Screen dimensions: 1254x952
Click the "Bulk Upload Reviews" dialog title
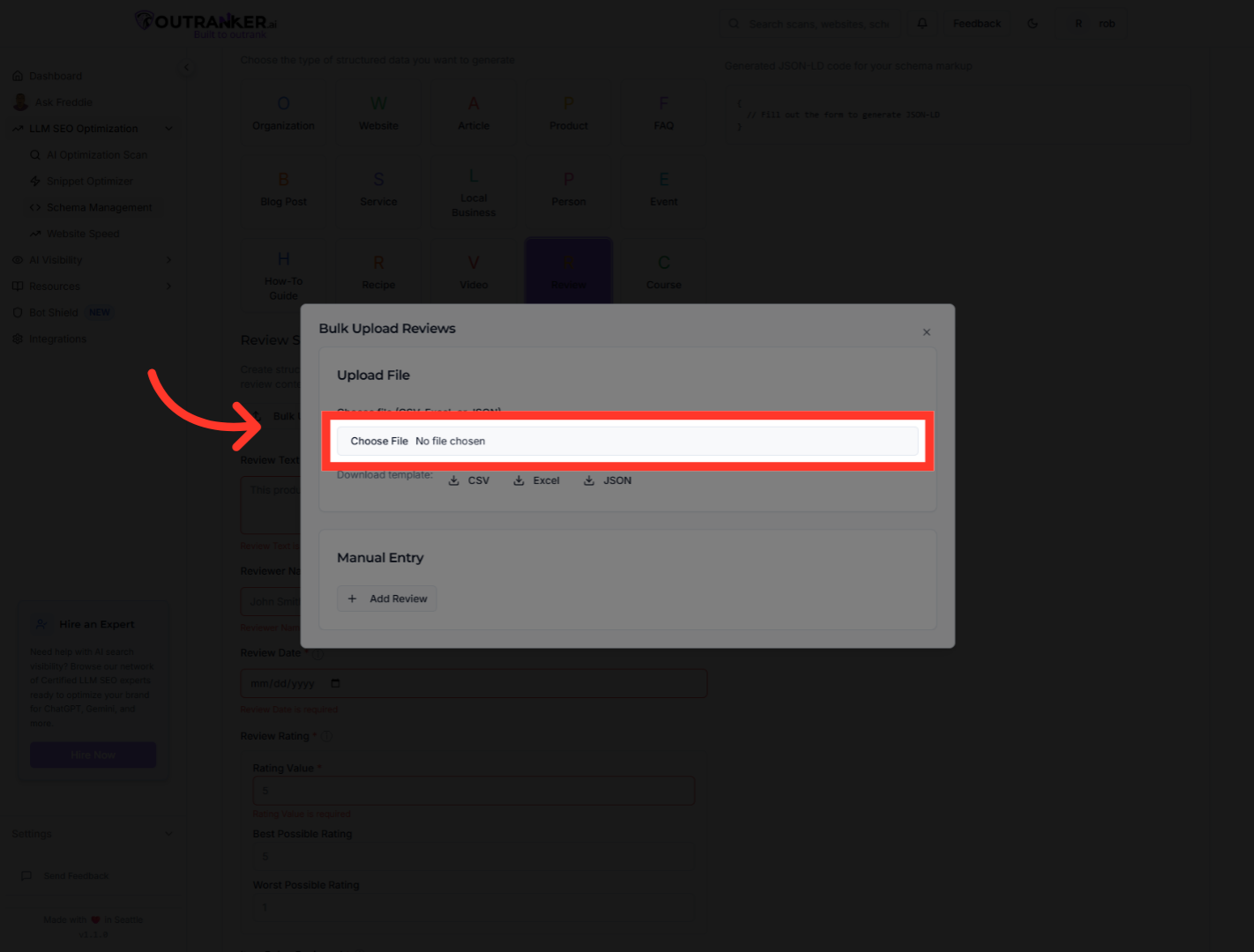pos(387,329)
